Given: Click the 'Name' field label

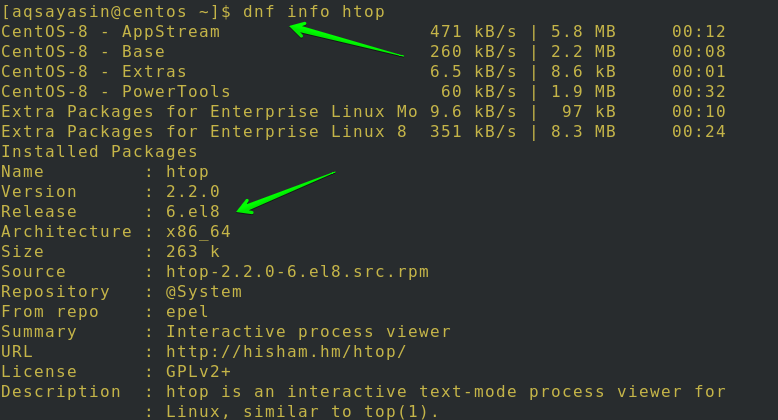Looking at the screenshot, I should pyautogui.click(x=22, y=172).
